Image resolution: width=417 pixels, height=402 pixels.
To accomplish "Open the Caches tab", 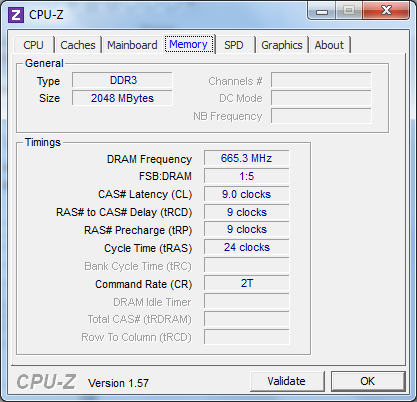I will (x=78, y=45).
